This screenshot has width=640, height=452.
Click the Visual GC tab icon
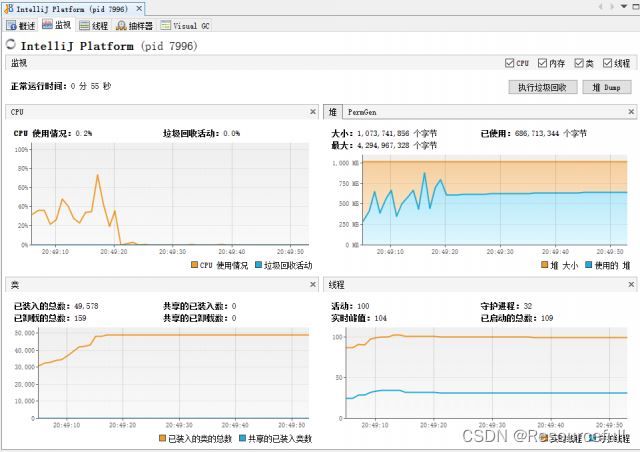pyautogui.click(x=165, y=25)
